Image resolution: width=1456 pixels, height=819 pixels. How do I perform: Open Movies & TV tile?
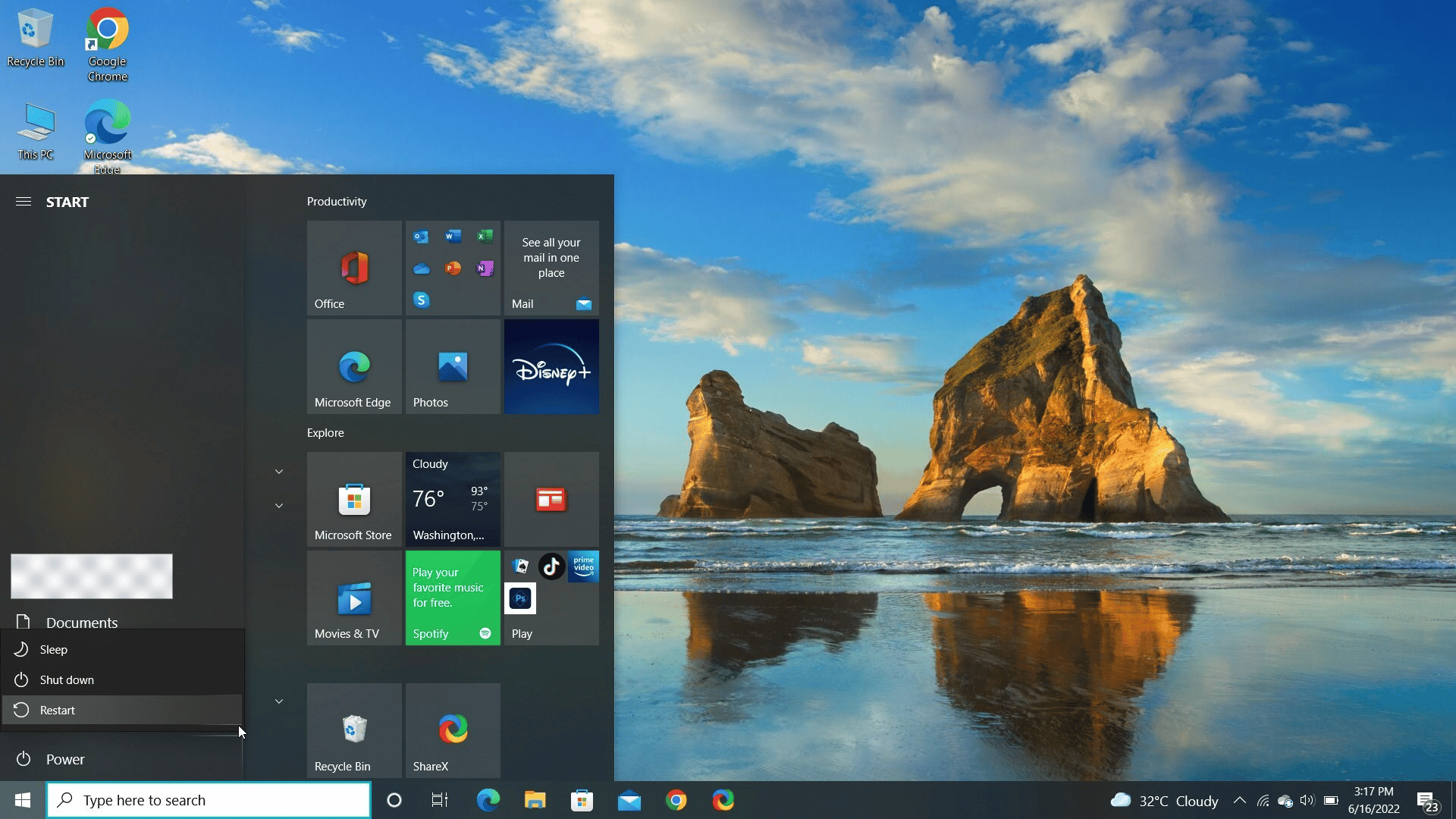tap(354, 597)
